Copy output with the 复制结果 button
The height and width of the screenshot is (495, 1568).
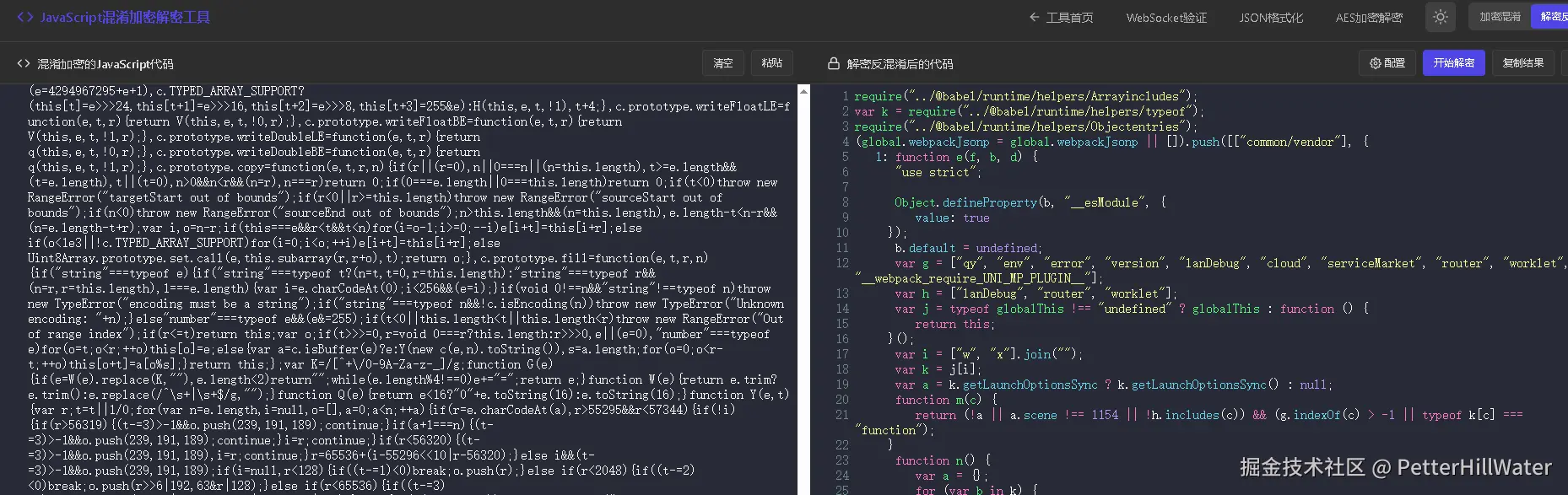click(x=1523, y=63)
